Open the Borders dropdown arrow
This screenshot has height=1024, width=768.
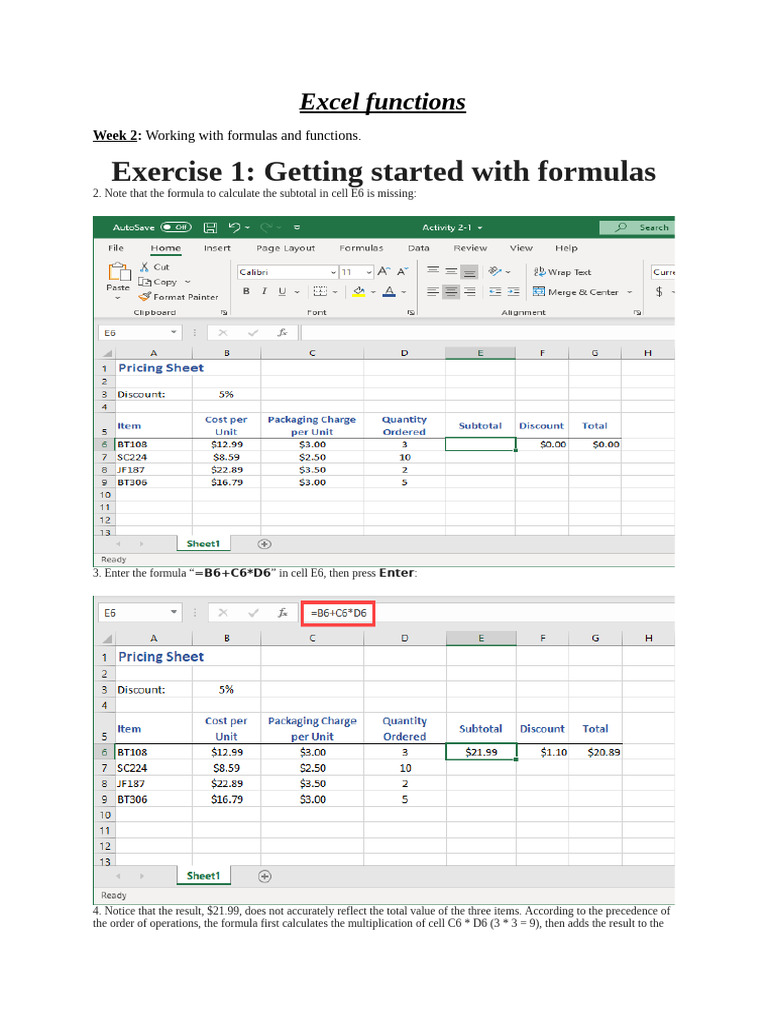tap(335, 292)
